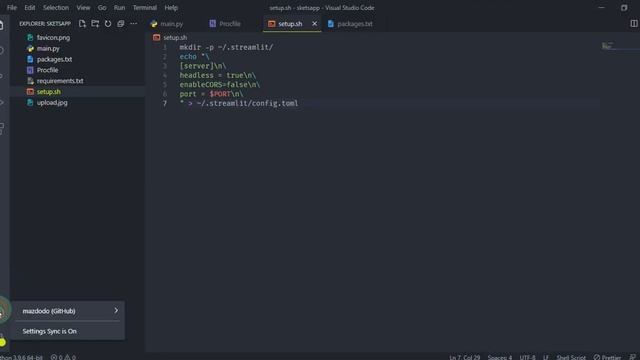The image size is (640, 360).
Task: Open the Go menu
Action: tap(102, 8)
